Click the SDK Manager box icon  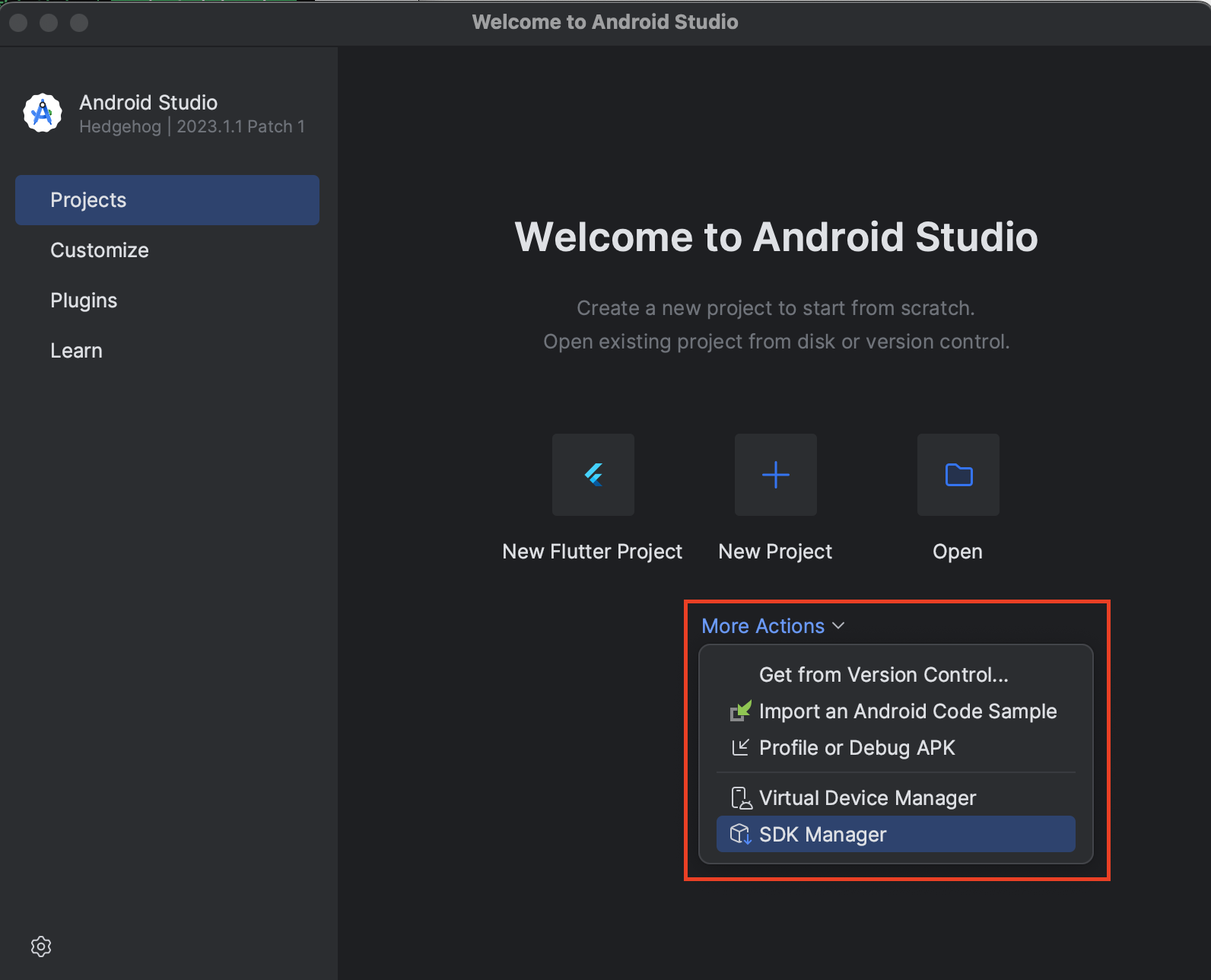pos(741,834)
